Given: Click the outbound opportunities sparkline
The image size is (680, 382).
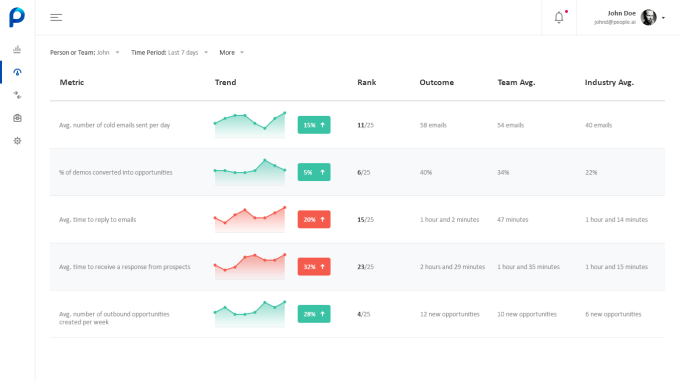Looking at the screenshot, I should coord(250,314).
